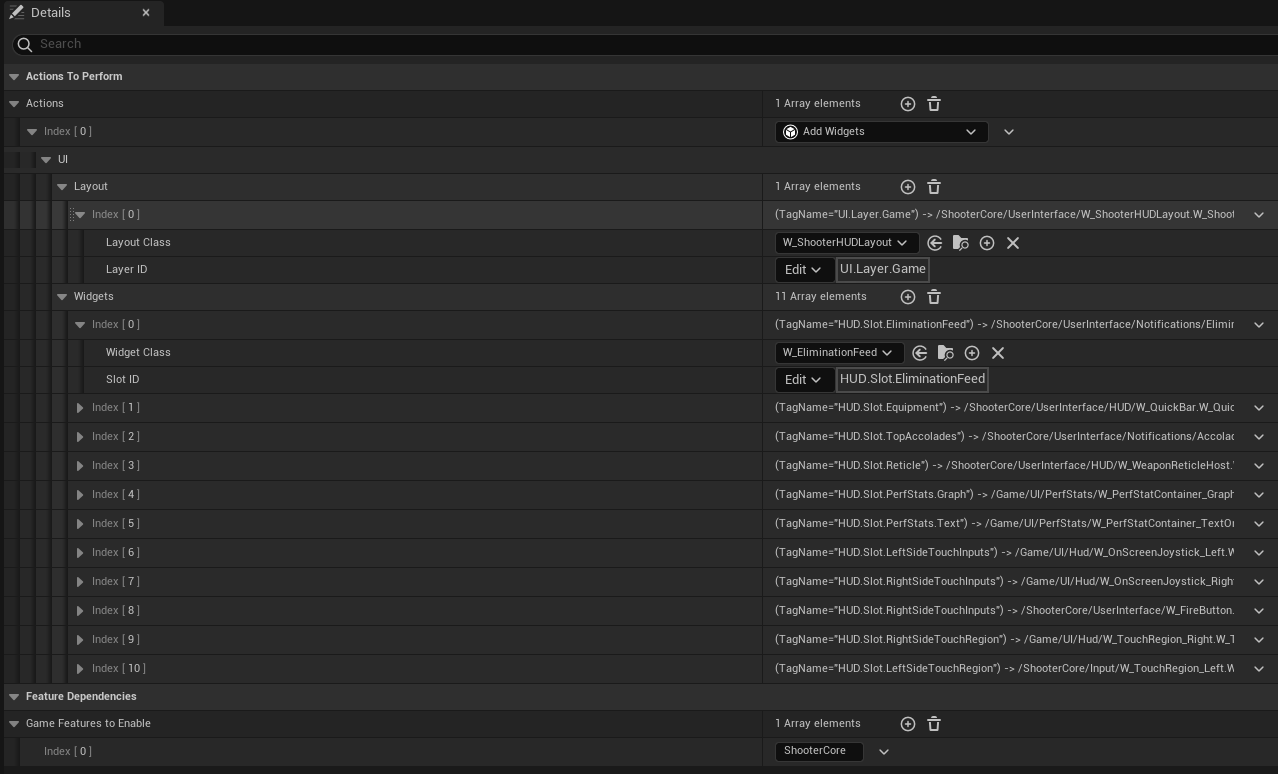Viewport: 1278px width, 774px height.
Task: Close the Details tab
Action: tap(146, 13)
